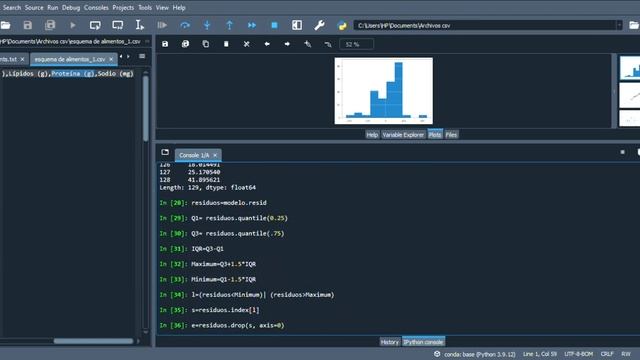Open the Source menu
The image size is (640, 360).
tap(34, 7)
